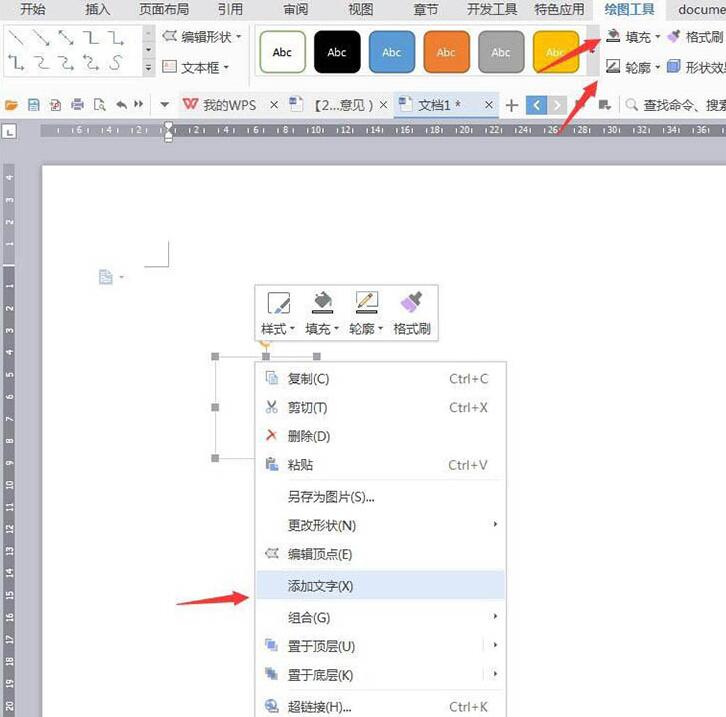The height and width of the screenshot is (717, 726).
Task: Click the 形状效果 shape effects icon
Action: click(674, 67)
